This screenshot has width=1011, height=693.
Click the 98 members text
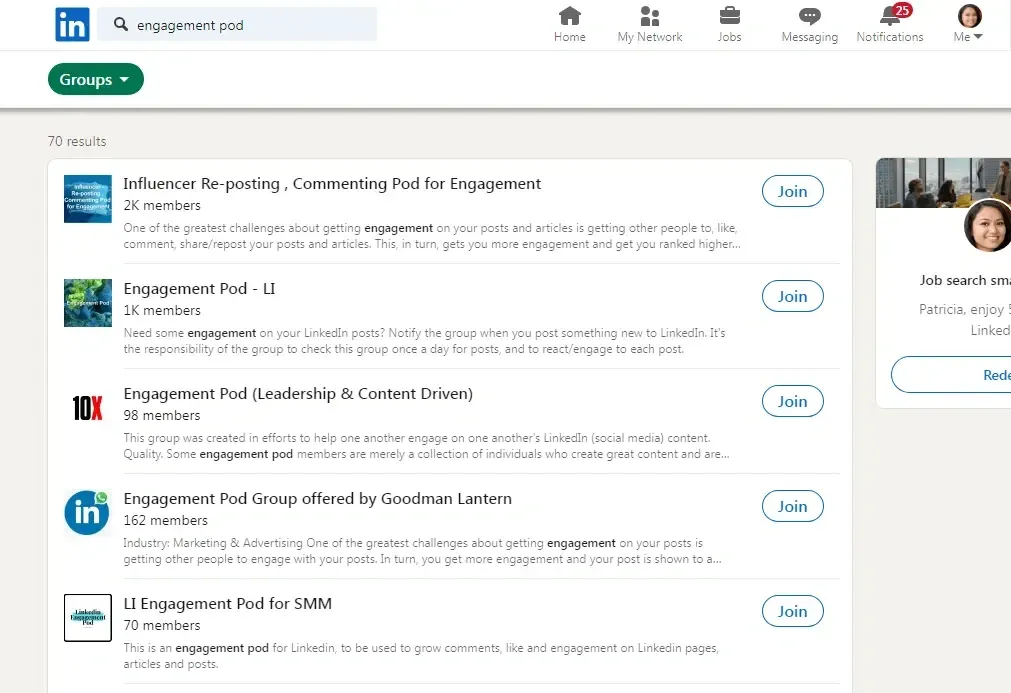[x=162, y=416]
